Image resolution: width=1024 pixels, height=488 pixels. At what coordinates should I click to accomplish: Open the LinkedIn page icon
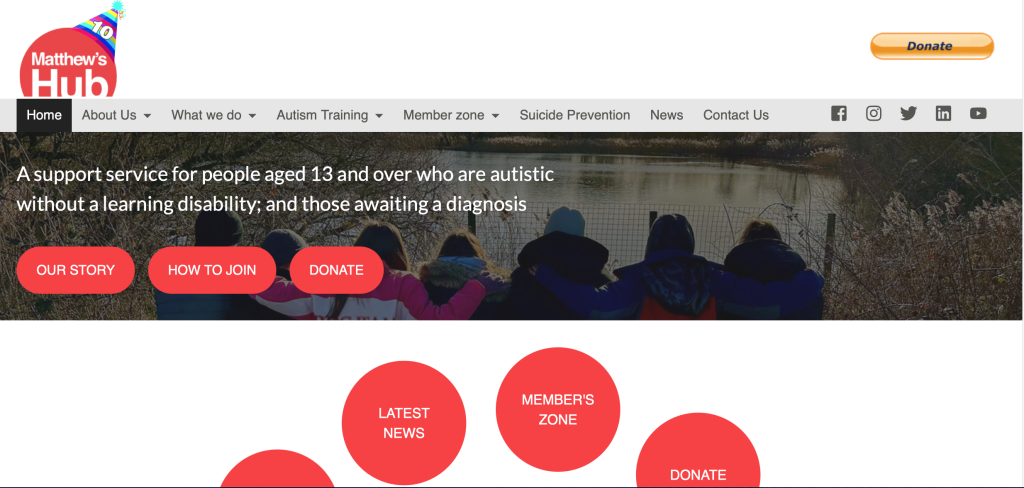(x=943, y=114)
